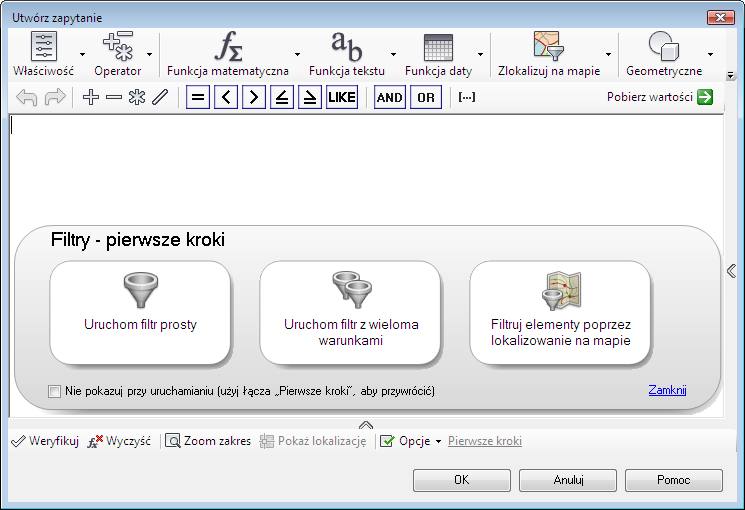
Task: Check Nie pokazuj przy uruchamianiu checkbox
Action: tap(54, 392)
